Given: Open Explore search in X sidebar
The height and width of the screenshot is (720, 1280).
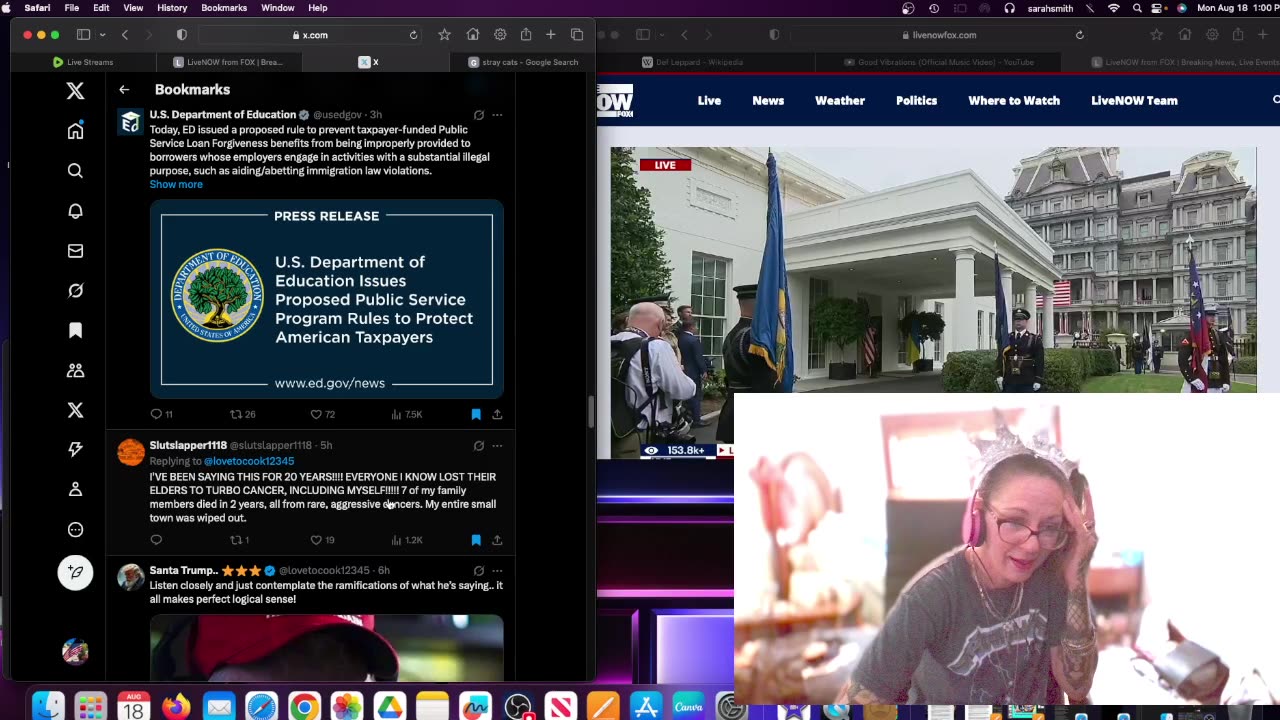Looking at the screenshot, I should tap(75, 171).
